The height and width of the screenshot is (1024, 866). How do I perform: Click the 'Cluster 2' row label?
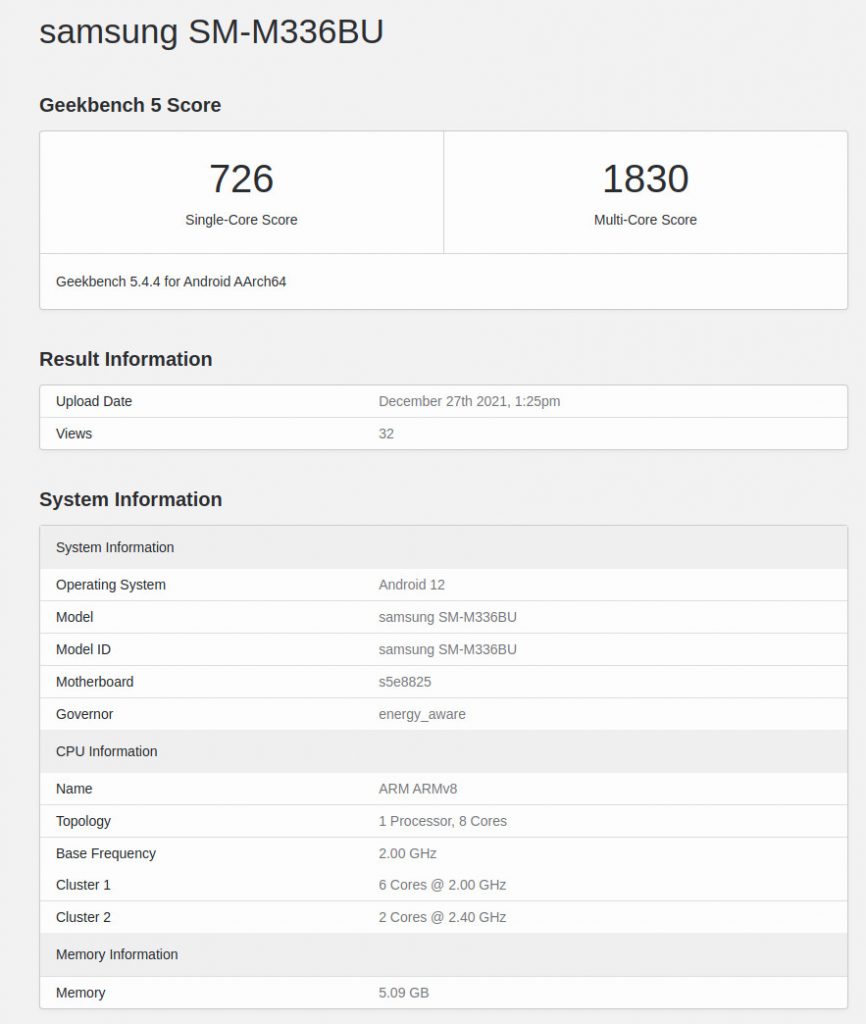[x=83, y=918]
